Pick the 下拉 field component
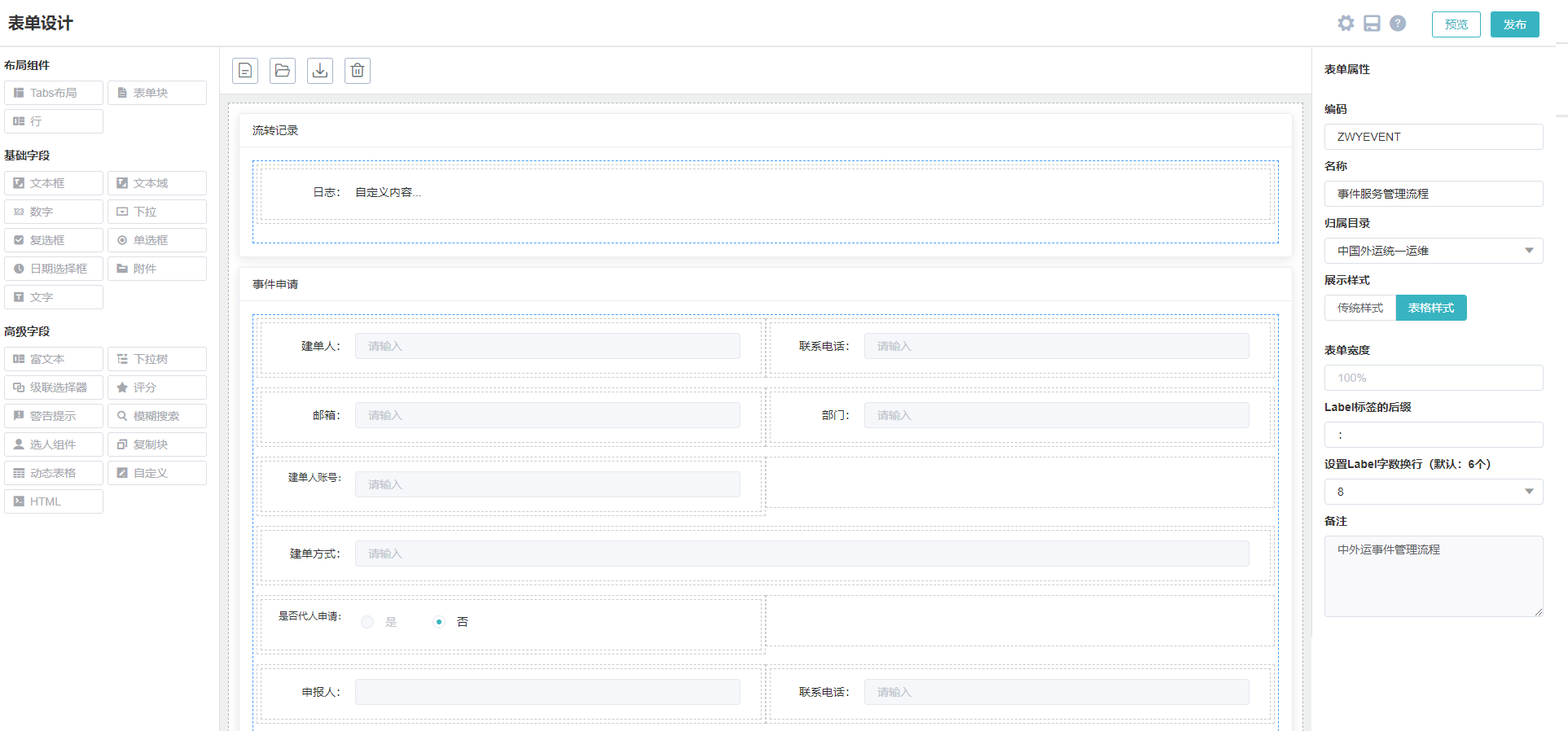Viewport: 1568px width, 731px height. point(157,212)
